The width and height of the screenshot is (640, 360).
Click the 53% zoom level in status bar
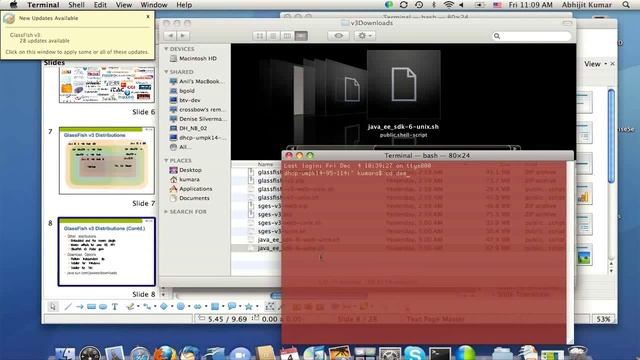coord(603,319)
